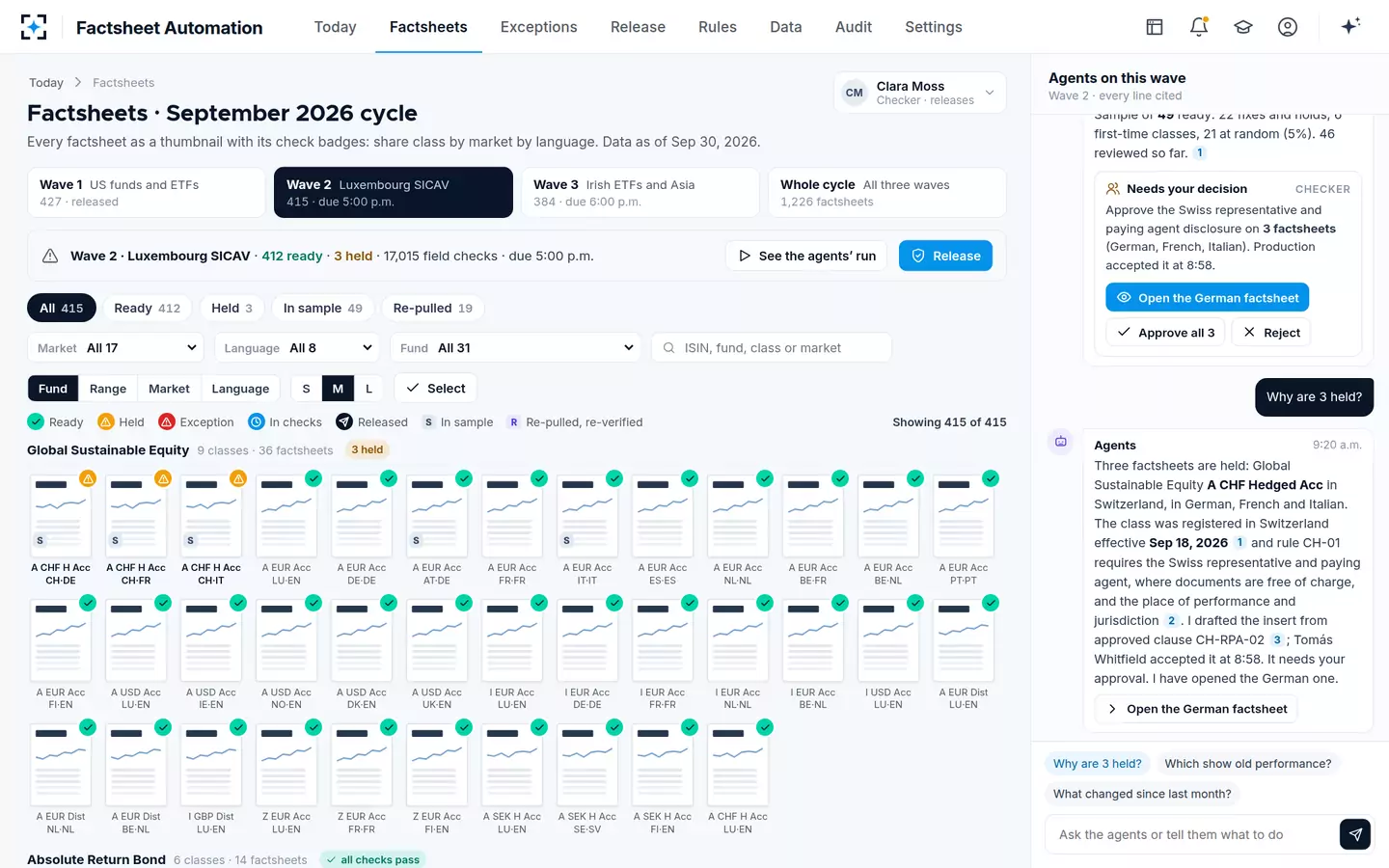The image size is (1389, 868).
Task: Click ready checkmark on A EUR Acc LU-EN
Action: [313, 478]
